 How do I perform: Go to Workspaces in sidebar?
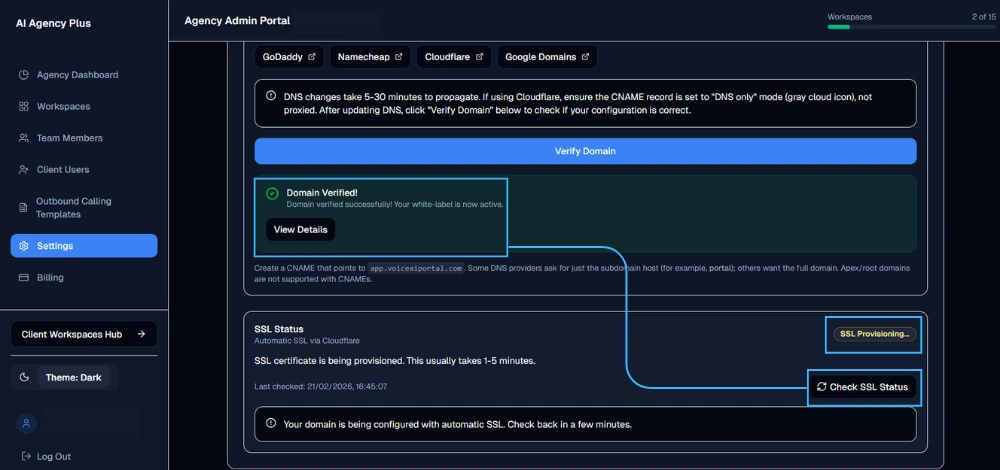(x=84, y=106)
